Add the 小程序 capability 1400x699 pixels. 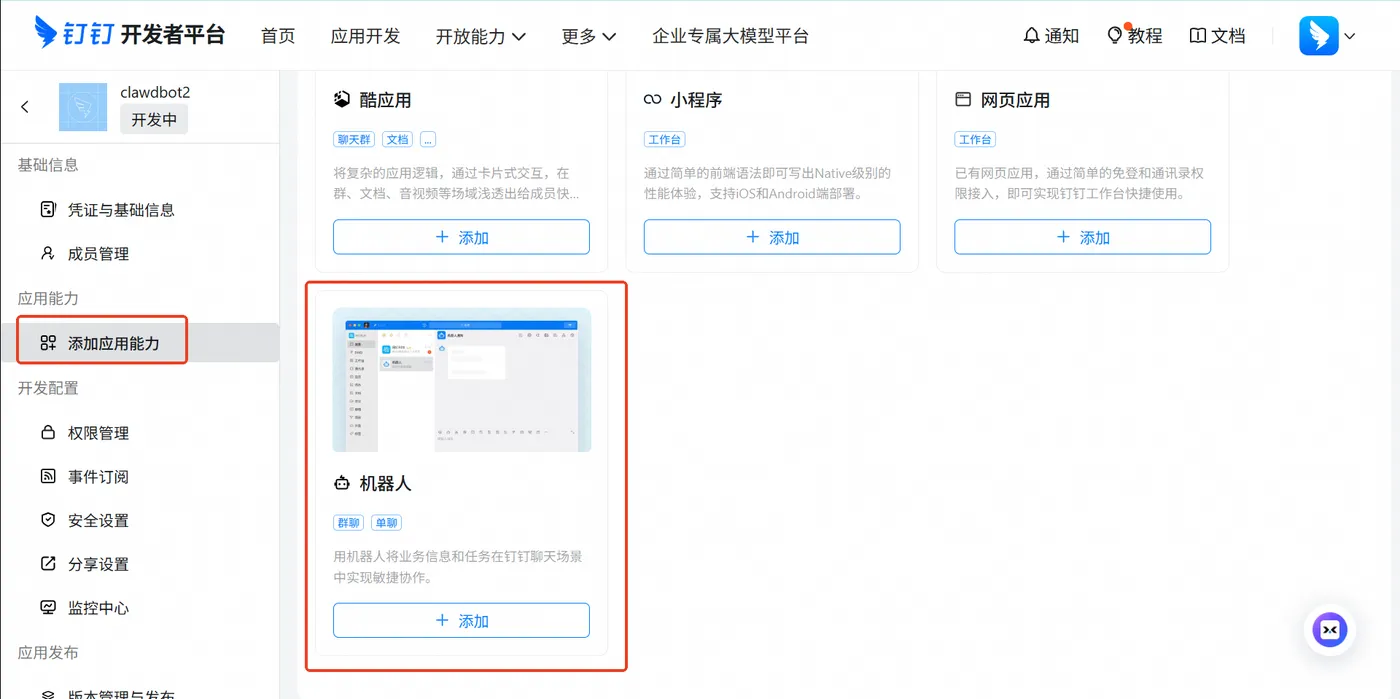coord(772,237)
